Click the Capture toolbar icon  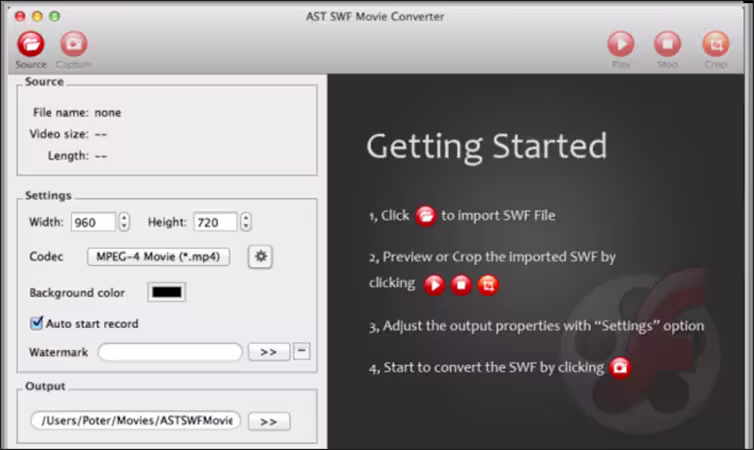pos(74,44)
